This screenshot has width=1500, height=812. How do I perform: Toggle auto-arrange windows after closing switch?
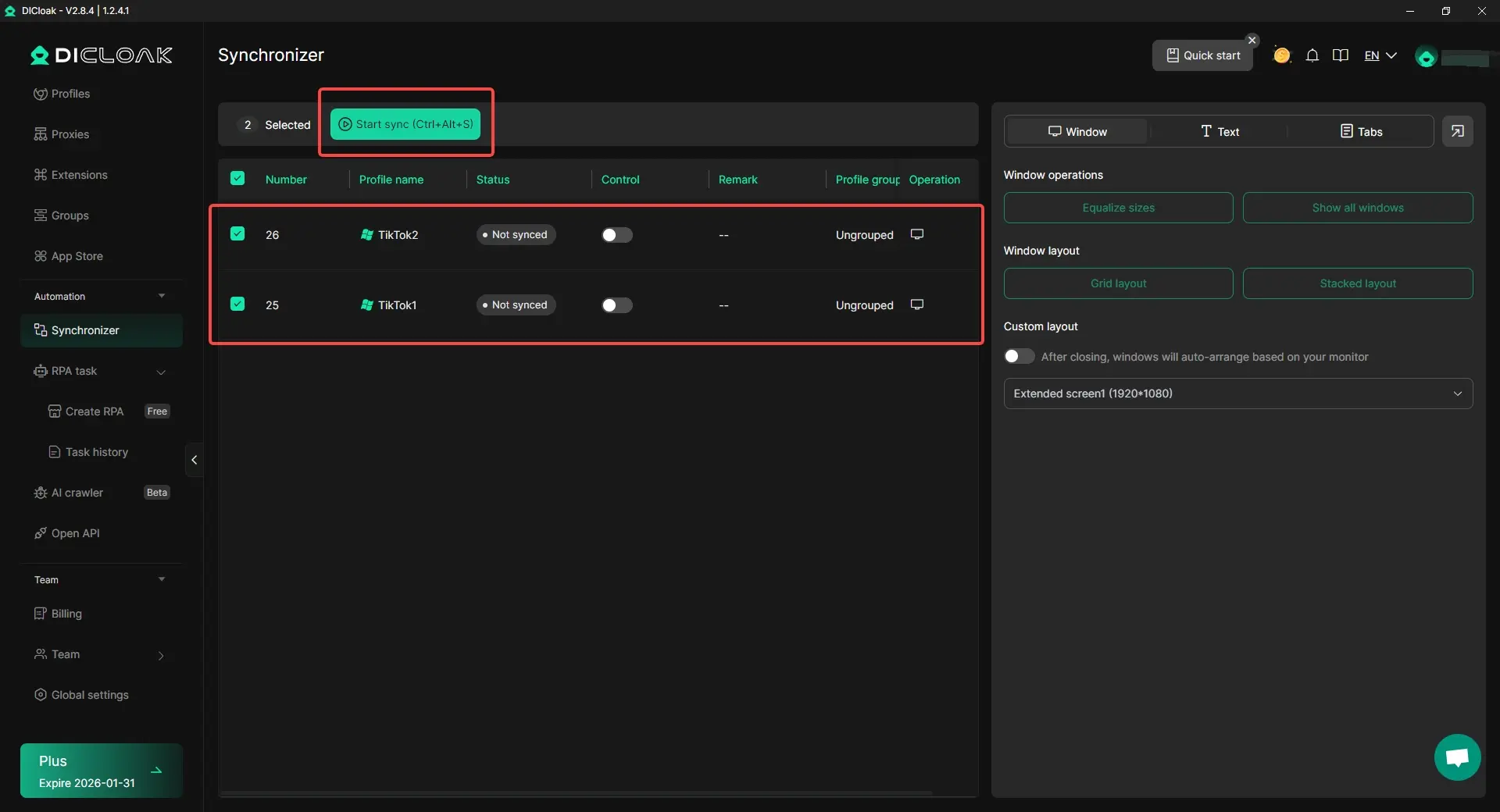coord(1019,357)
